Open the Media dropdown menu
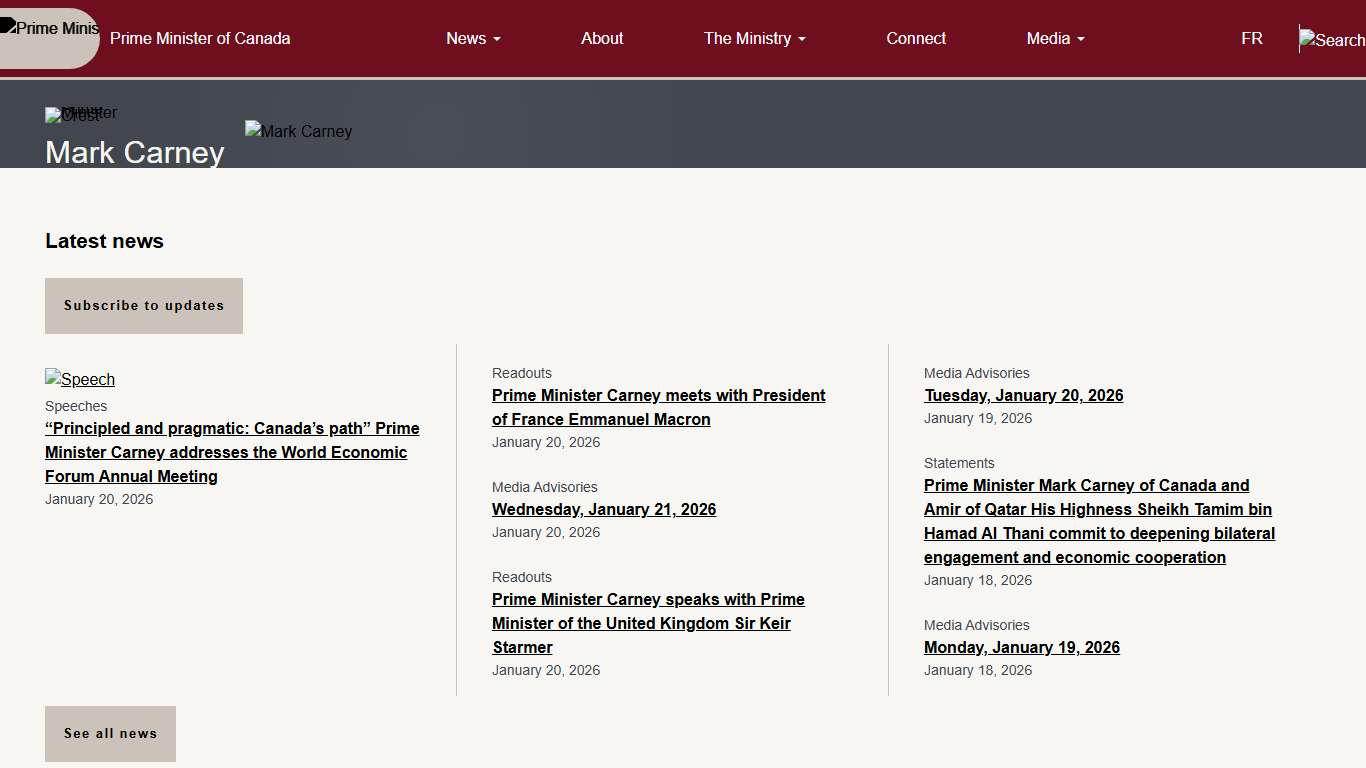This screenshot has height=768, width=1366. coord(1055,38)
